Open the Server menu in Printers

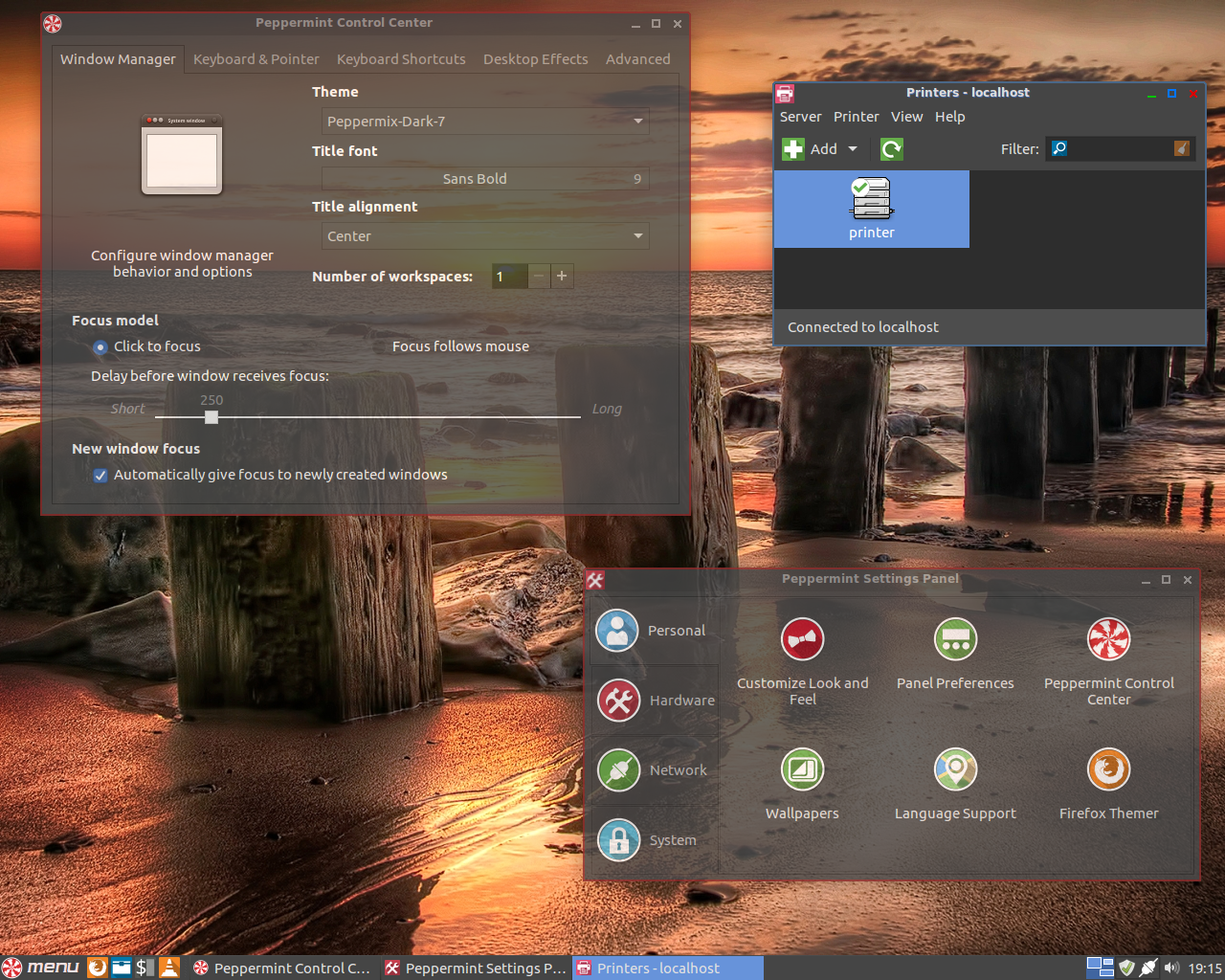[x=800, y=117]
